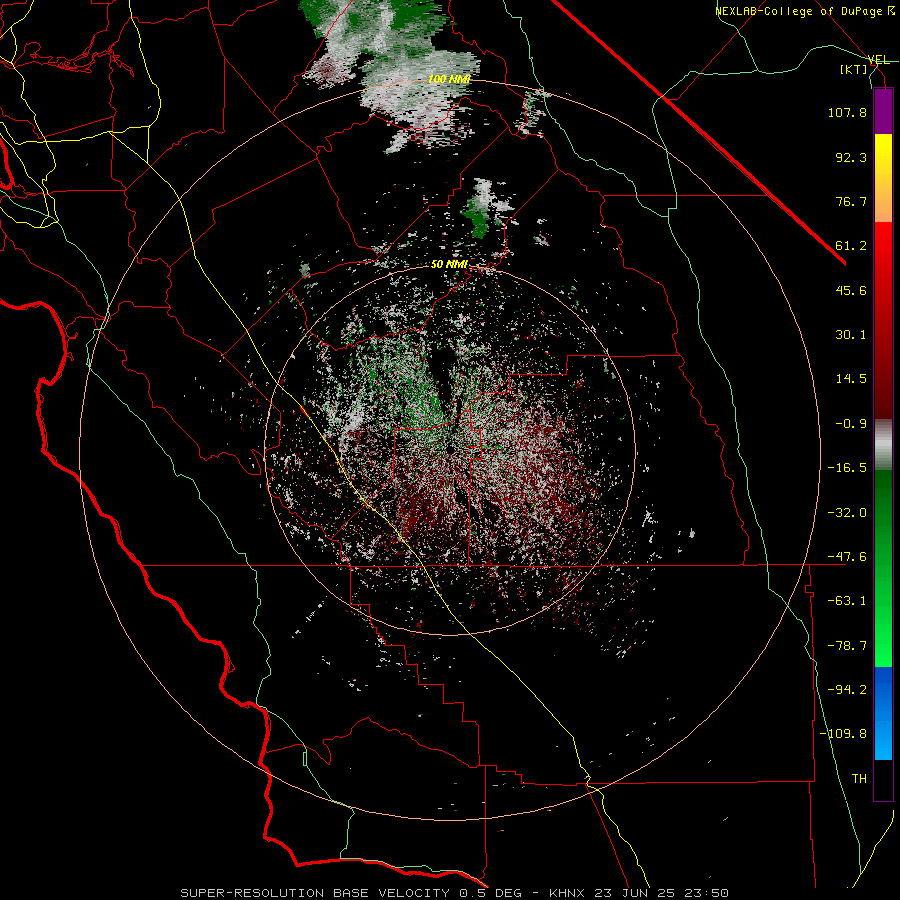Click the 76.7 velocity scale value
This screenshot has width=900, height=900.
click(x=851, y=201)
